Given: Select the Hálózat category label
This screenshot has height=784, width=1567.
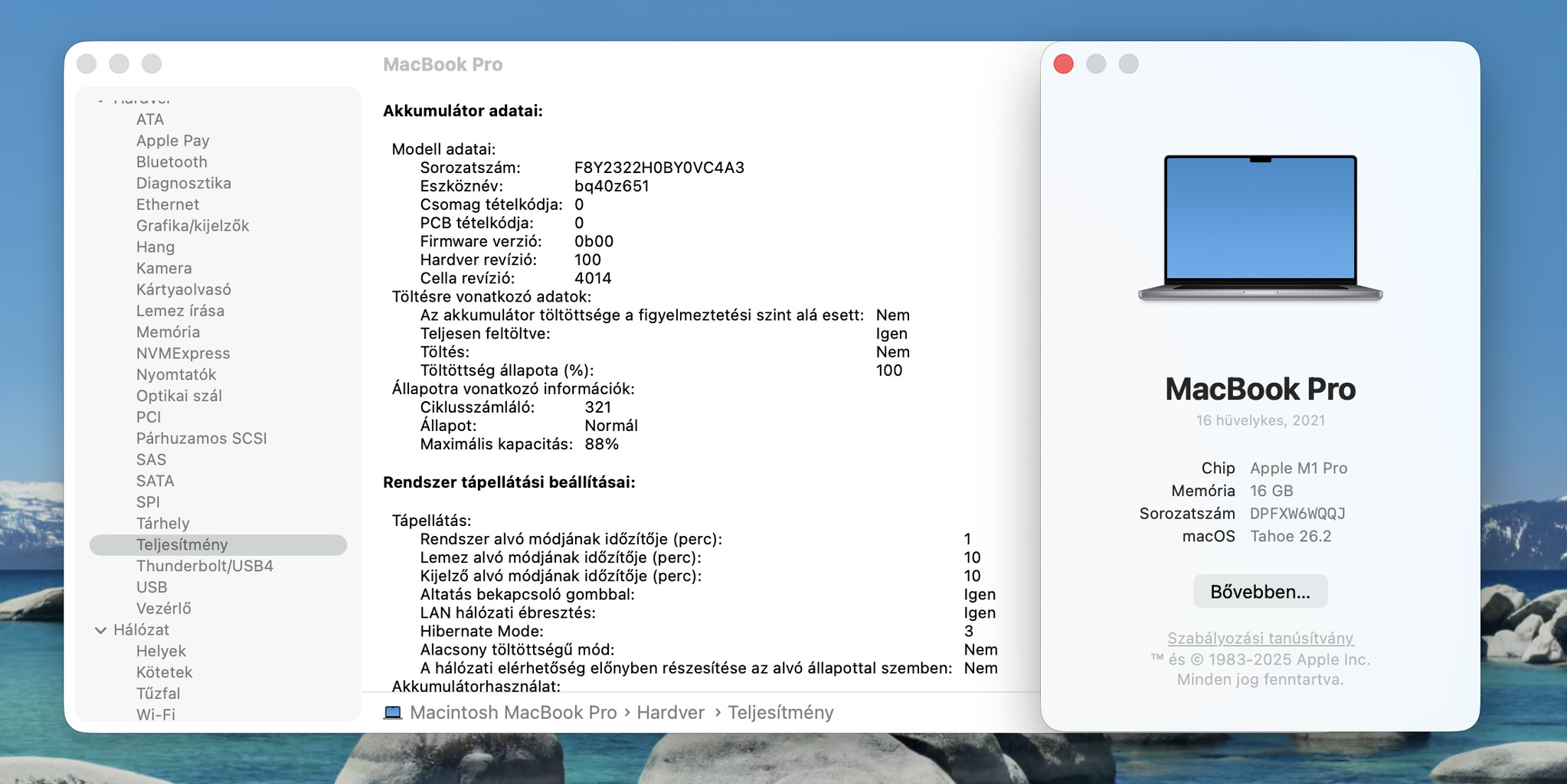Looking at the screenshot, I should (x=141, y=630).
